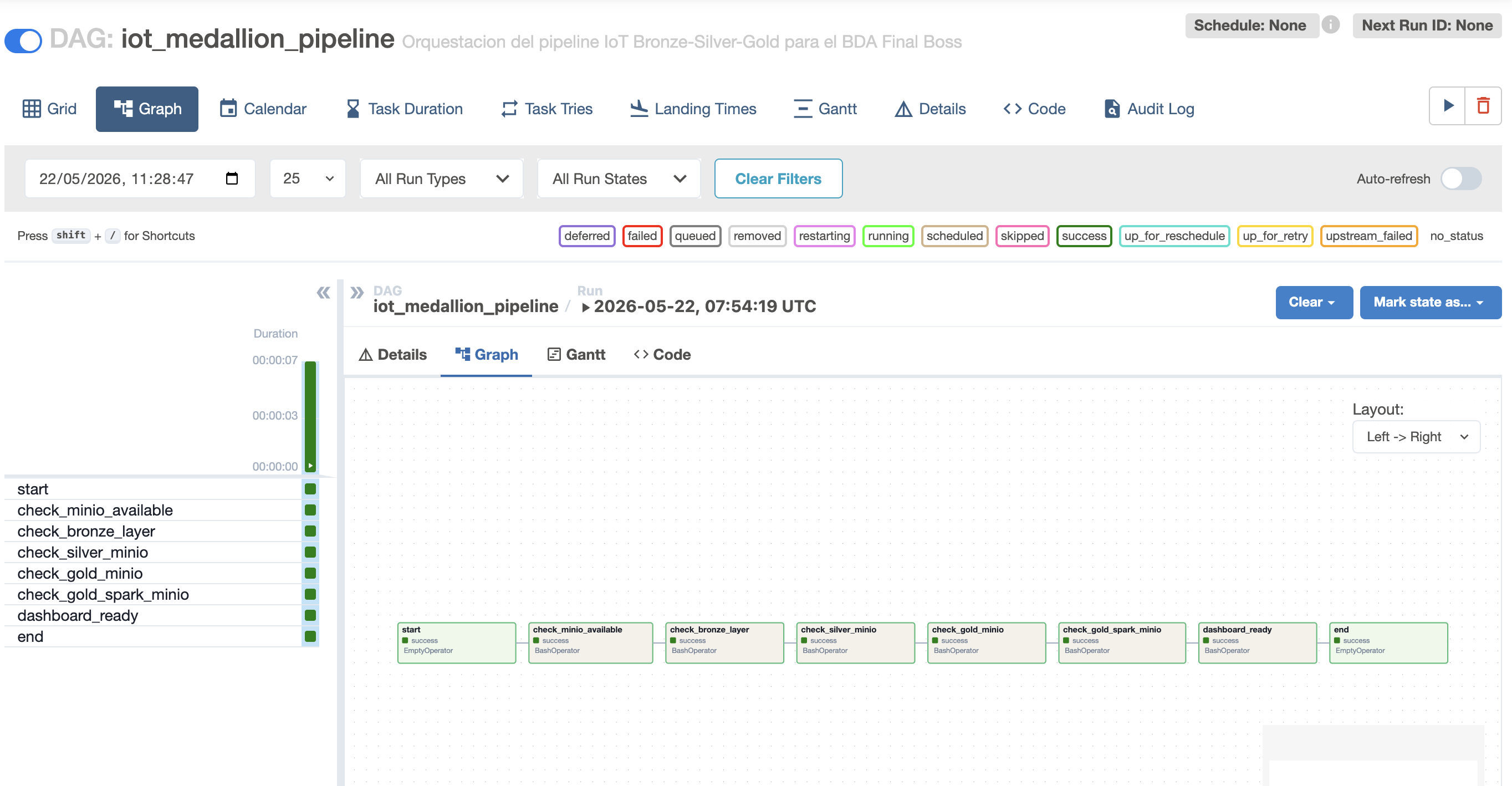The height and width of the screenshot is (786, 1512).
Task: Click the iot_medallion_pipeline breadcrumb link
Action: (466, 306)
